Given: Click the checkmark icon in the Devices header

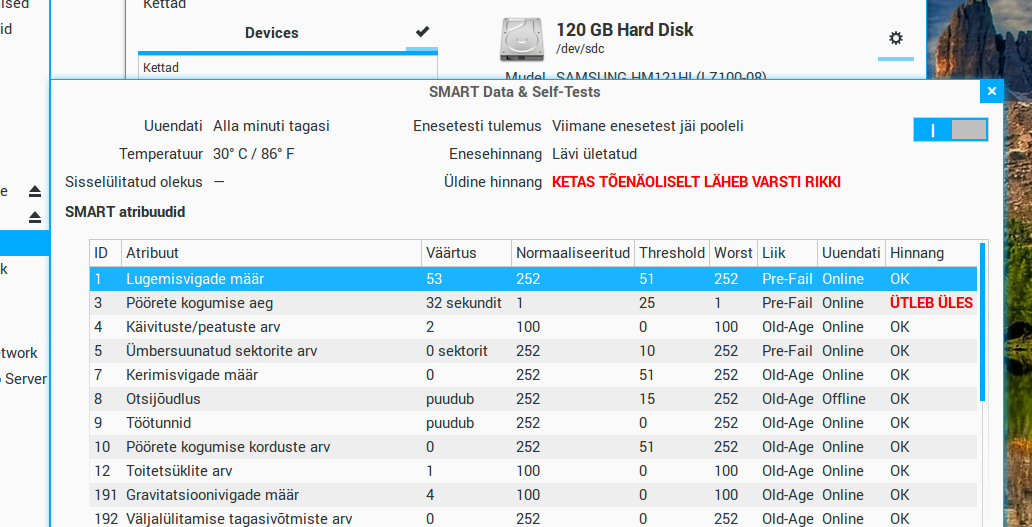Looking at the screenshot, I should 422,32.
